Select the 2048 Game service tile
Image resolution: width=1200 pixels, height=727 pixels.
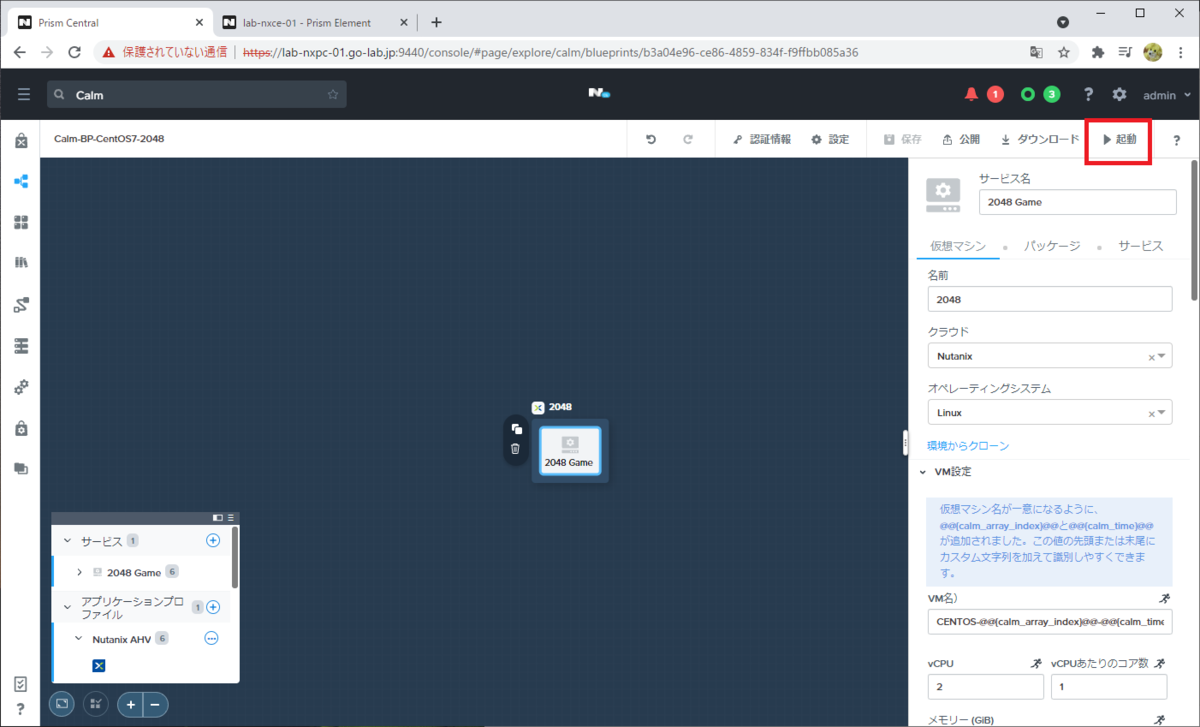569,451
